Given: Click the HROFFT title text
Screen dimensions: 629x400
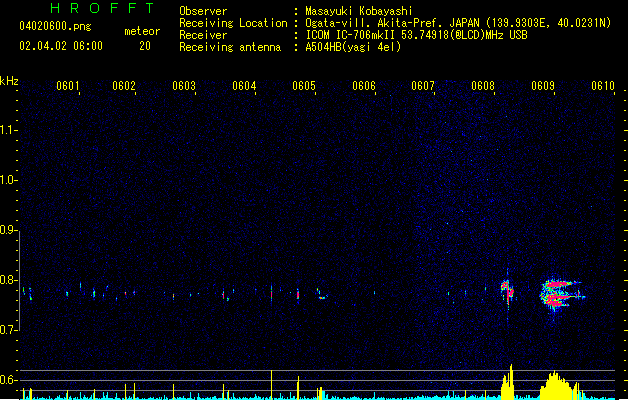Looking at the screenshot, I should (x=103, y=8).
